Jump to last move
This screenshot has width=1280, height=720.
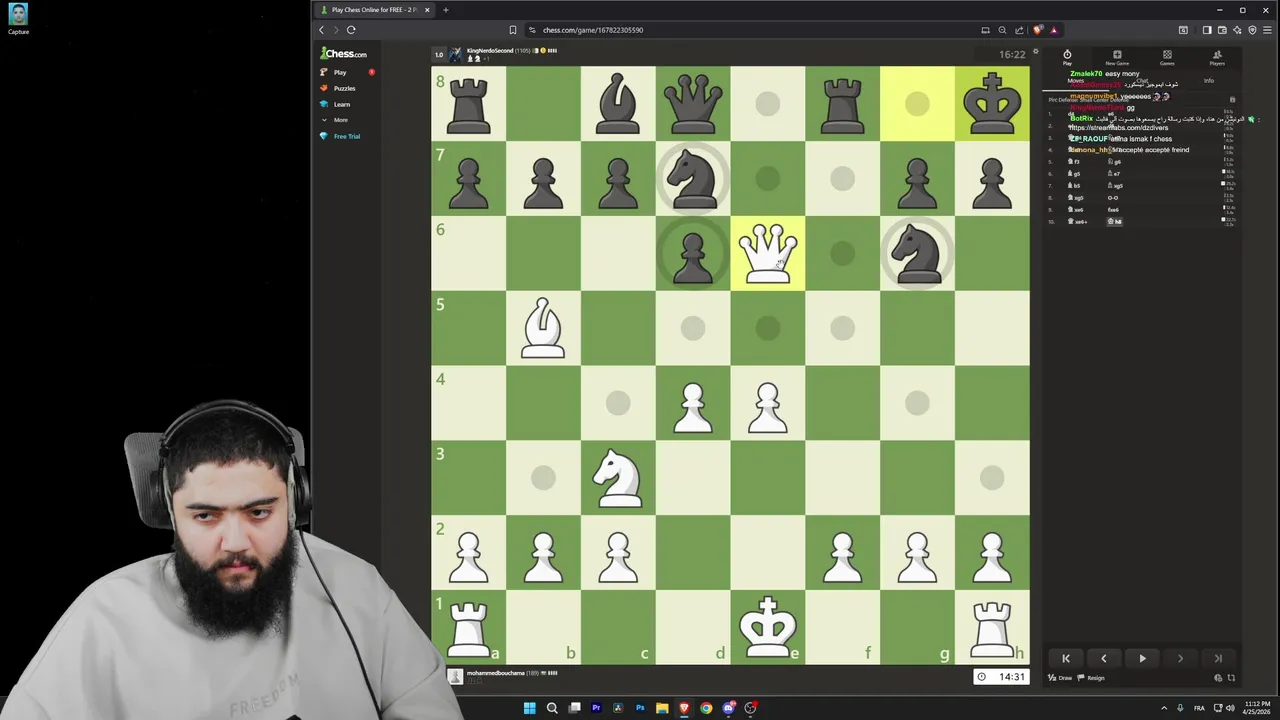coord(1218,658)
